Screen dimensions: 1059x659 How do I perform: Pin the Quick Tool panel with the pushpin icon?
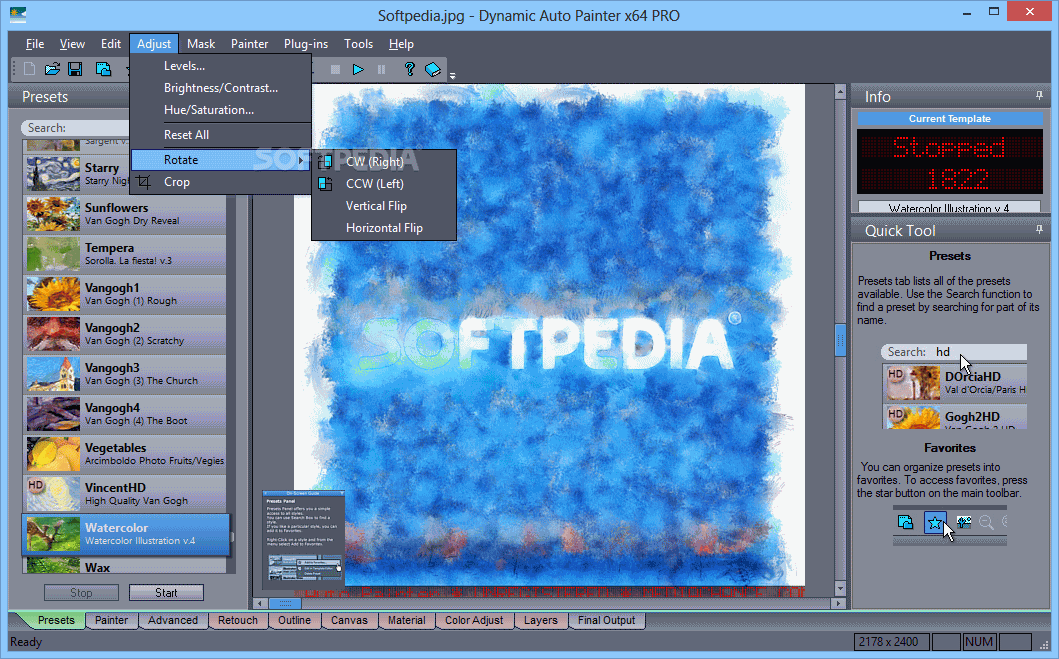coord(1039,230)
